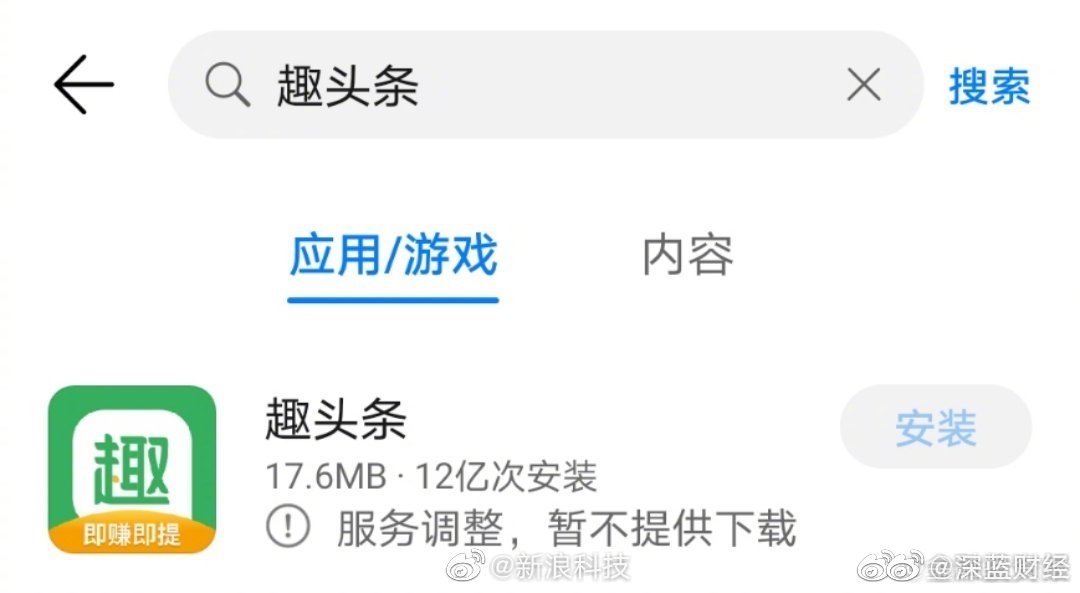Tap the magnifying glass search icon

227,84
